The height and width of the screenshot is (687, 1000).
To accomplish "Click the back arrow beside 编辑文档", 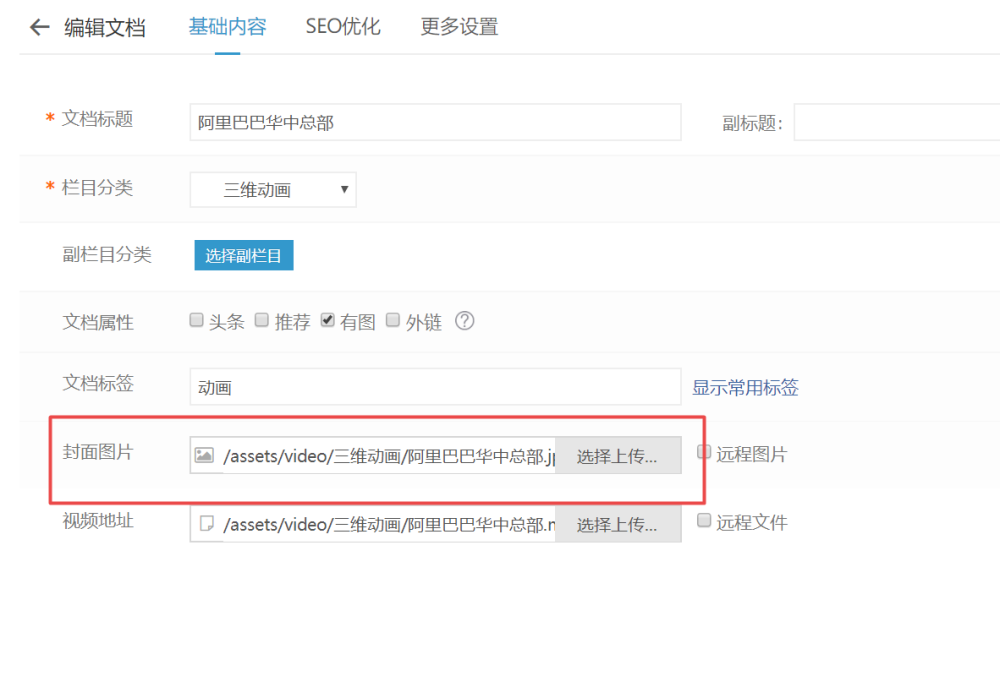I will [40, 27].
